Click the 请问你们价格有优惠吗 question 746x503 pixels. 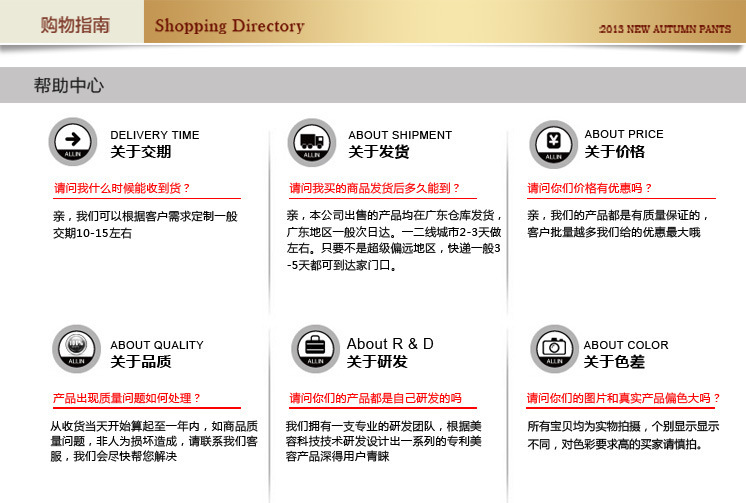pos(589,188)
